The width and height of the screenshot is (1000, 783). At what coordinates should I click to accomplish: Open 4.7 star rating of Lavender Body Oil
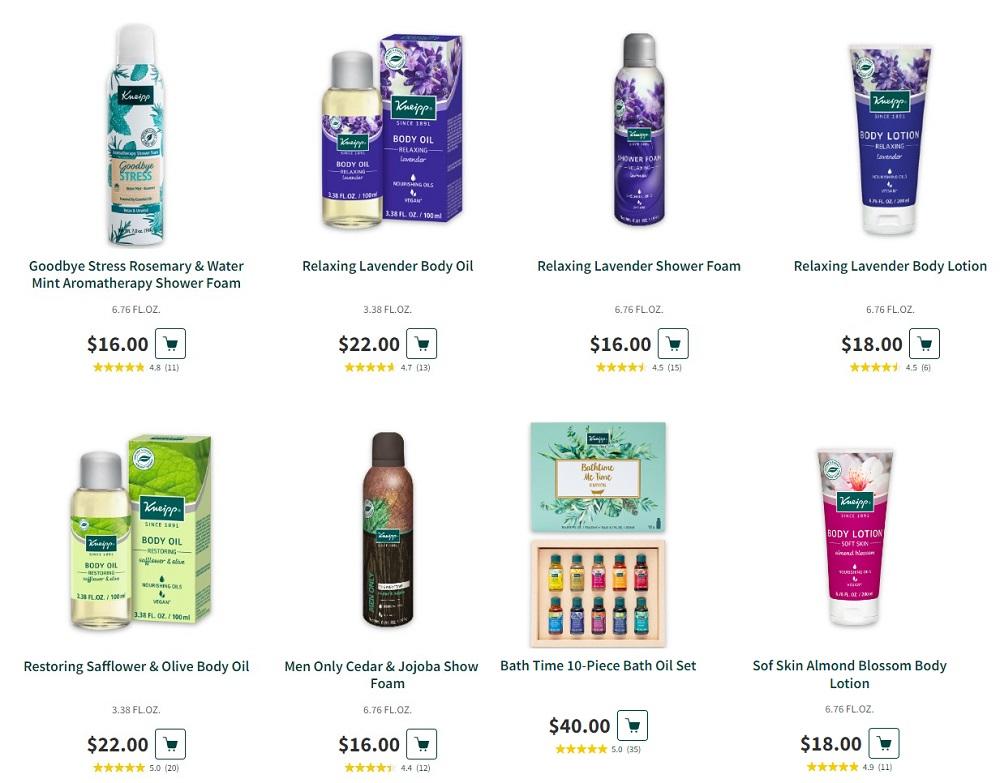click(x=388, y=367)
